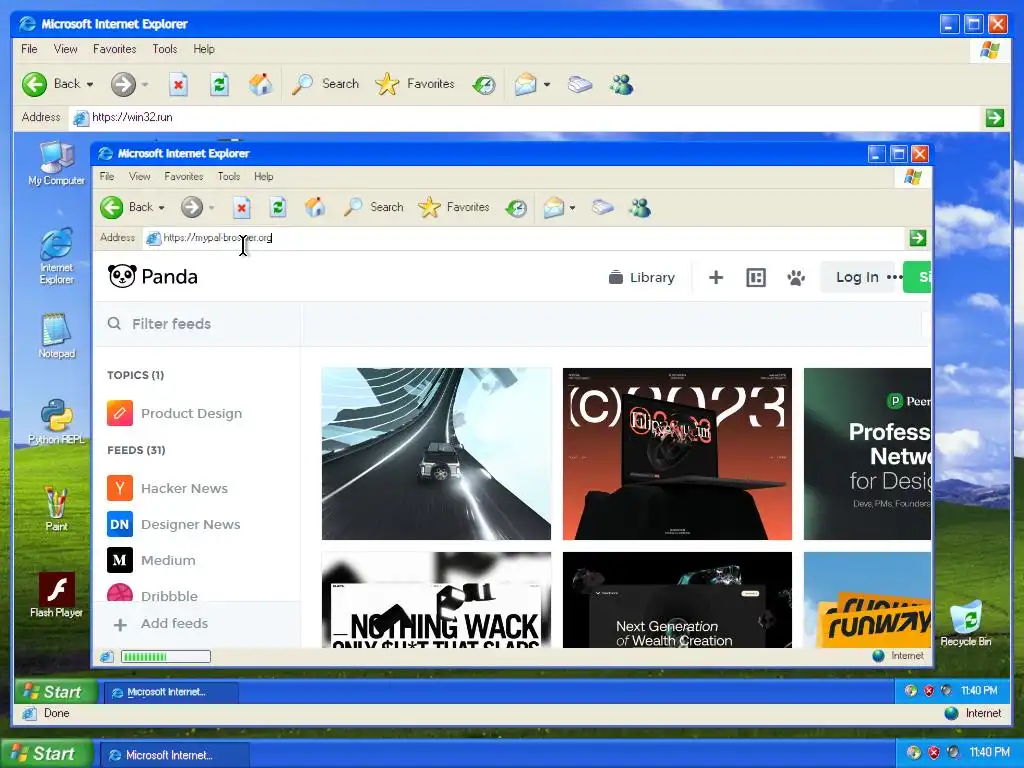Click Forward arrow in inner Internet Explorer window
The image size is (1024, 768).
coord(191,208)
